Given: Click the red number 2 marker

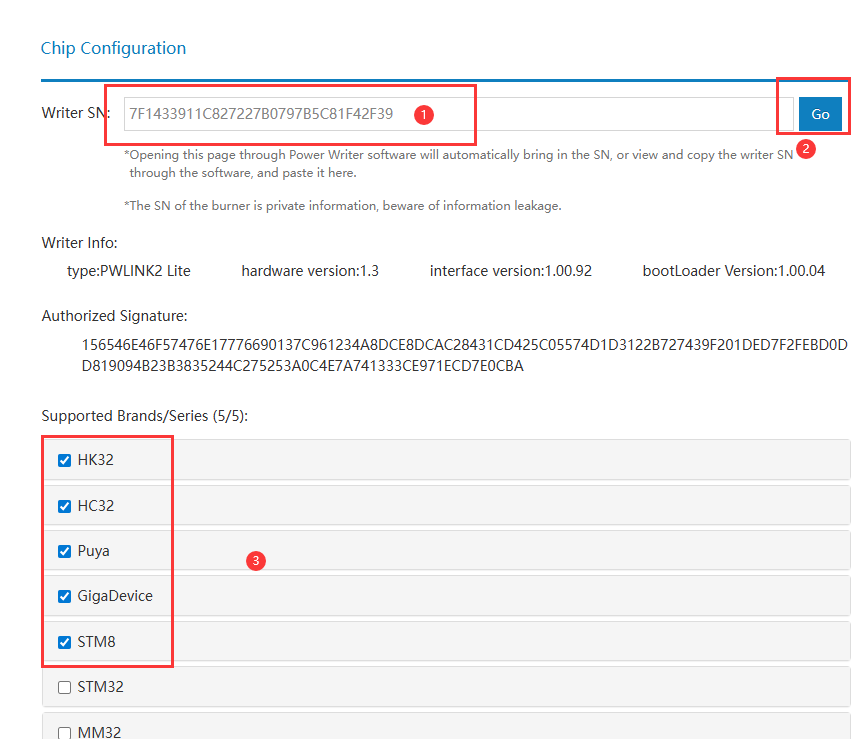Looking at the screenshot, I should 807,150.
